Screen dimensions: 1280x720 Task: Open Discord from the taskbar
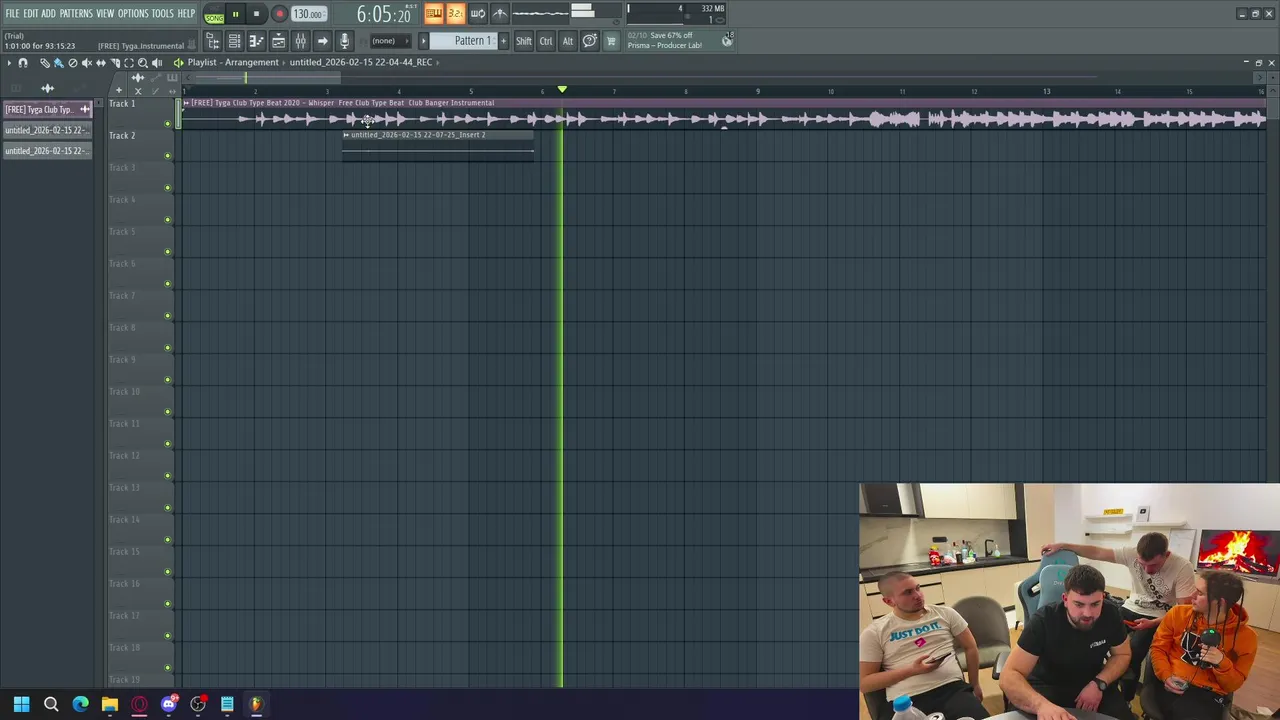[x=169, y=704]
